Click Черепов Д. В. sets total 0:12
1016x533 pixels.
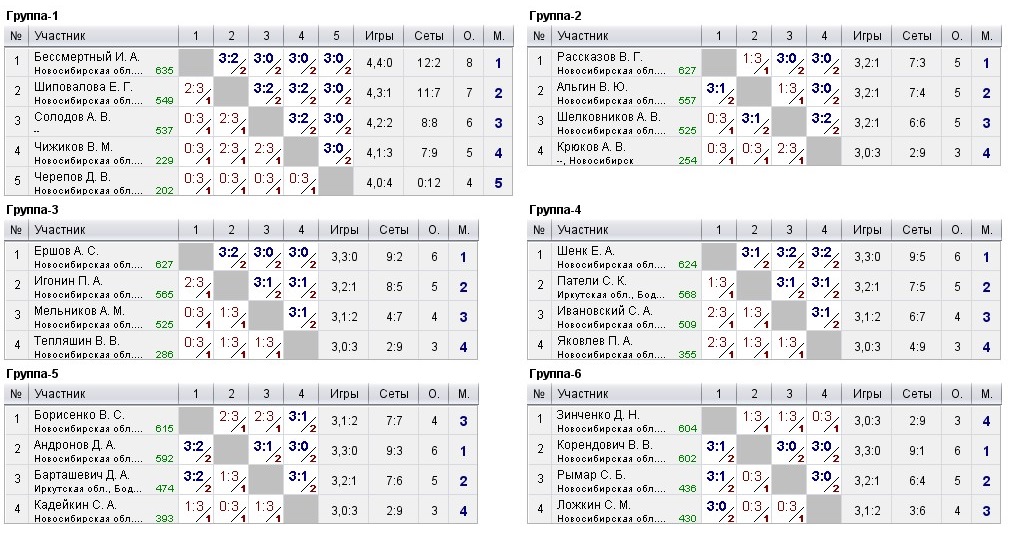pos(429,182)
